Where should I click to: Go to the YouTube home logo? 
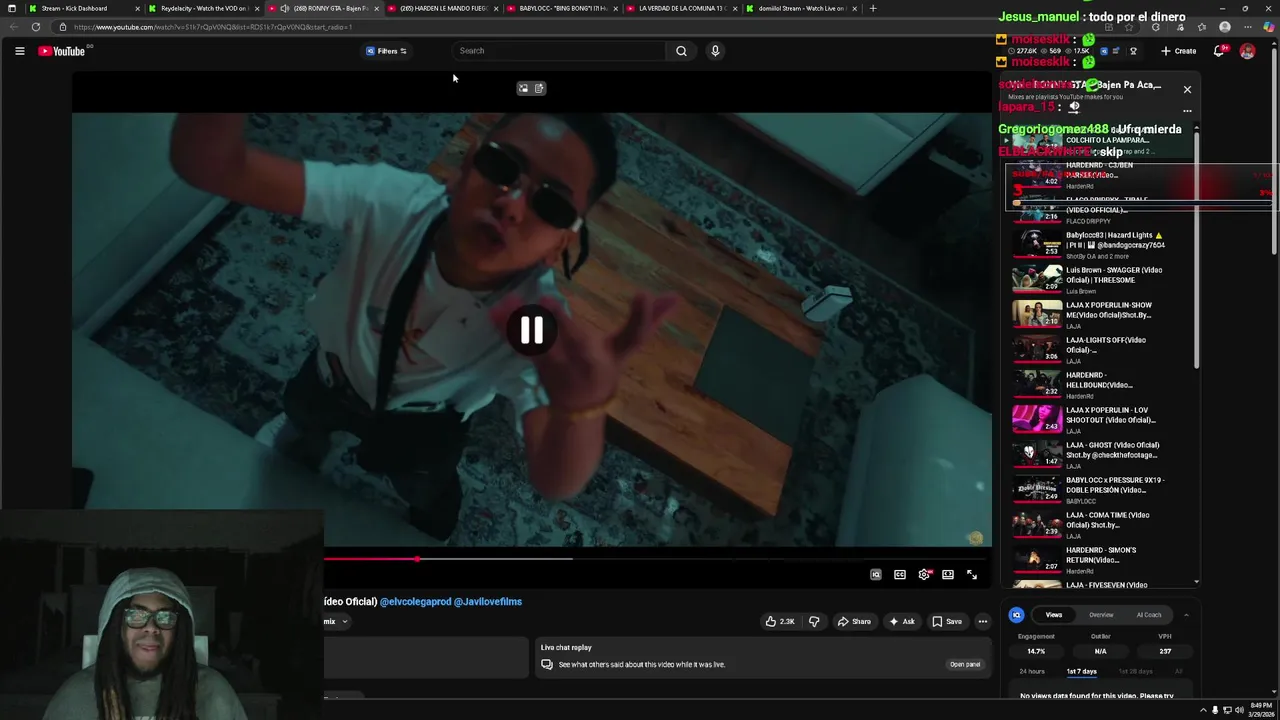click(x=62, y=51)
